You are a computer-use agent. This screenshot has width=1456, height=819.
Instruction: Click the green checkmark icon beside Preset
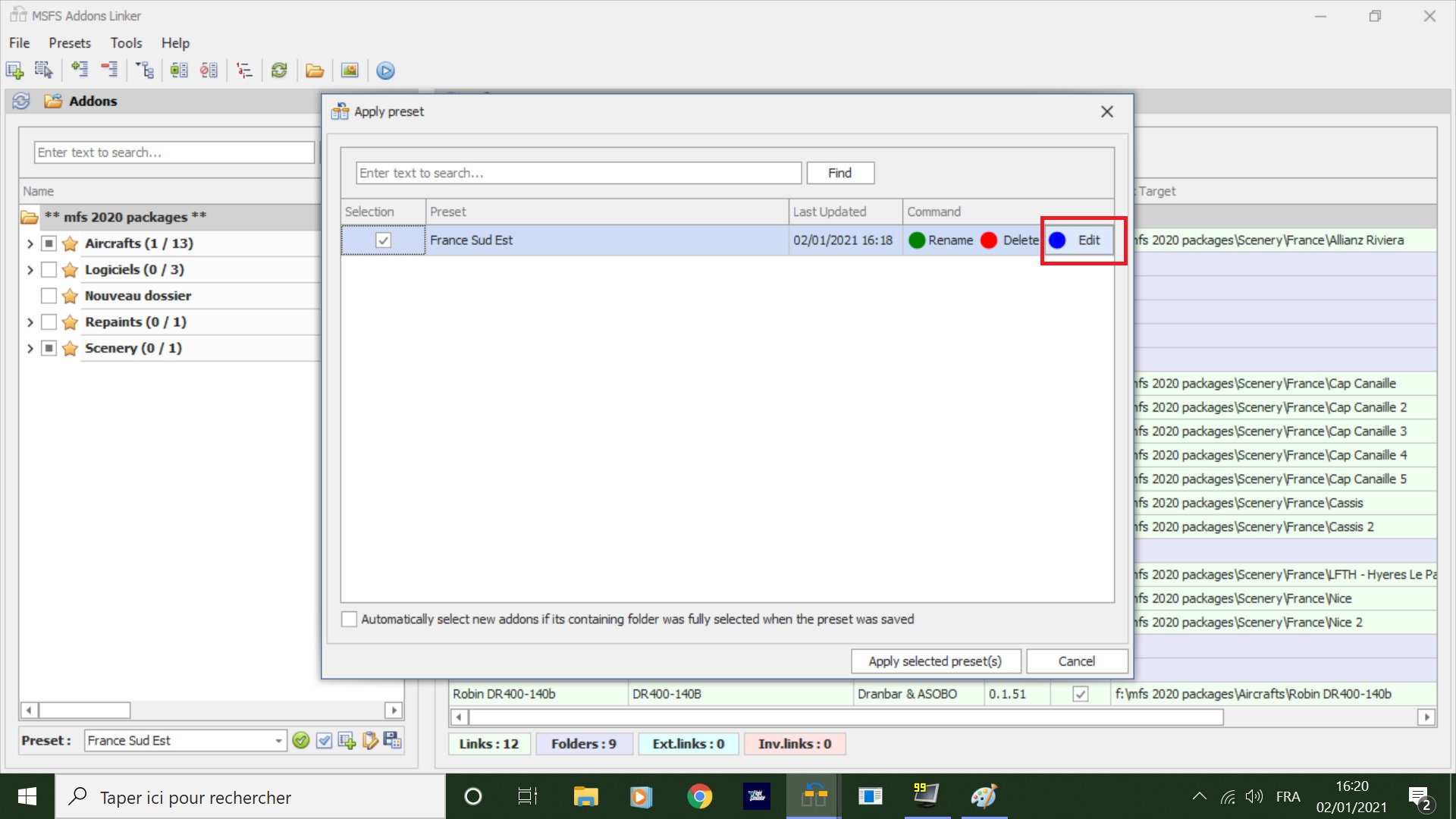coord(301,741)
